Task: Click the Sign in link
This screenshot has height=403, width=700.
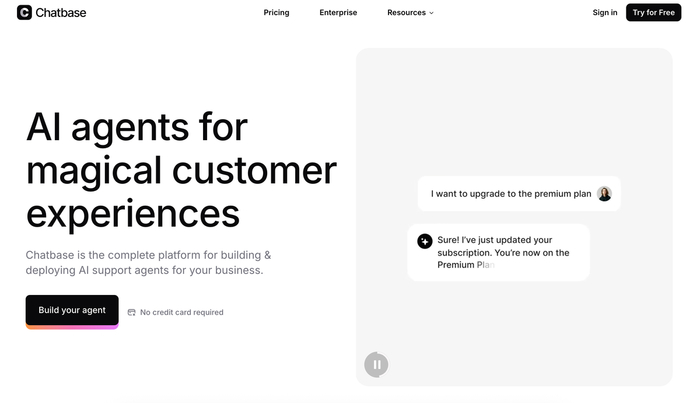Action: coord(604,13)
